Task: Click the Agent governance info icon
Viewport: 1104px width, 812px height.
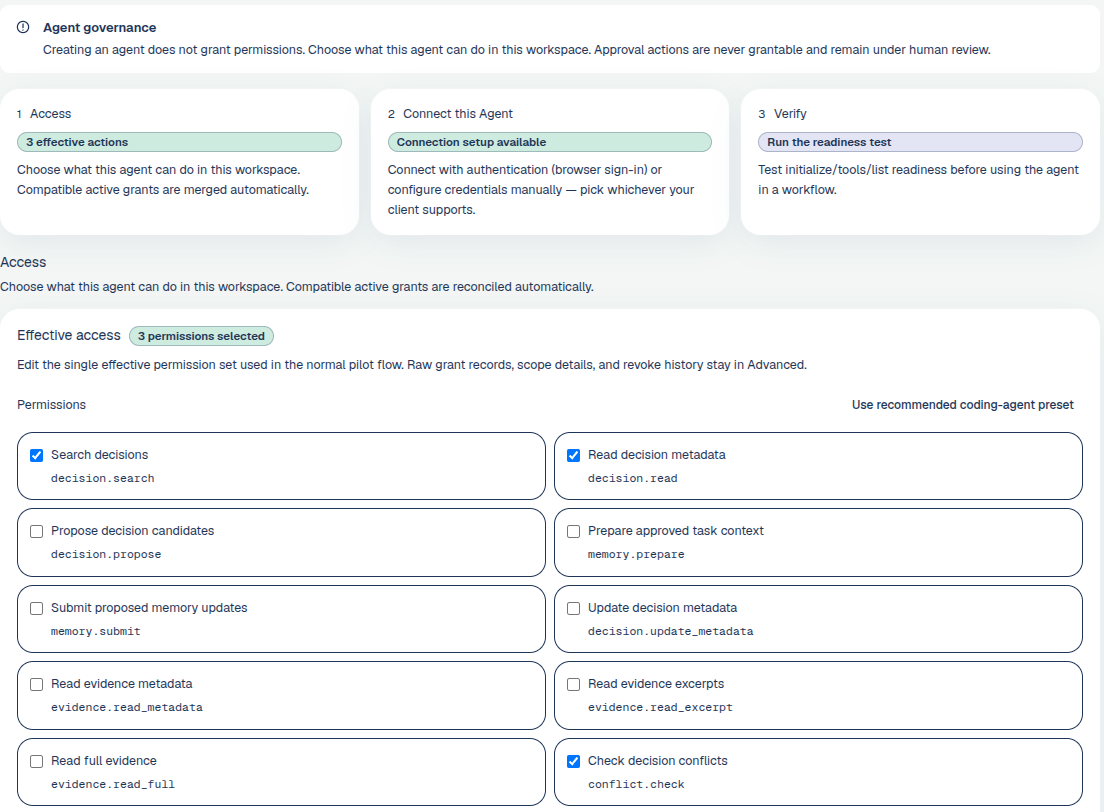Action: 23,27
